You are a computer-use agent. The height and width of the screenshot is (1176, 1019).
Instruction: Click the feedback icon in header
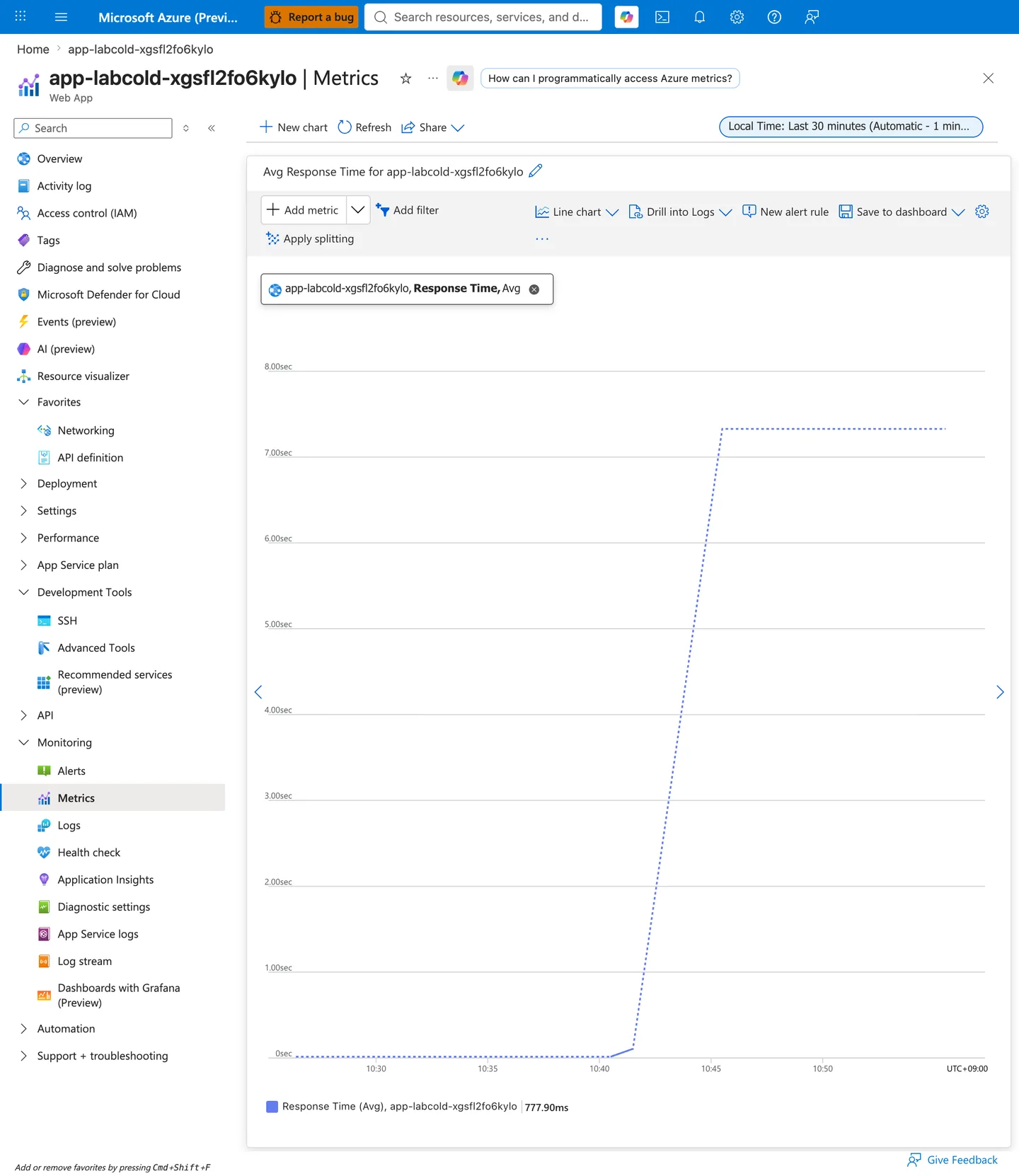coord(812,17)
